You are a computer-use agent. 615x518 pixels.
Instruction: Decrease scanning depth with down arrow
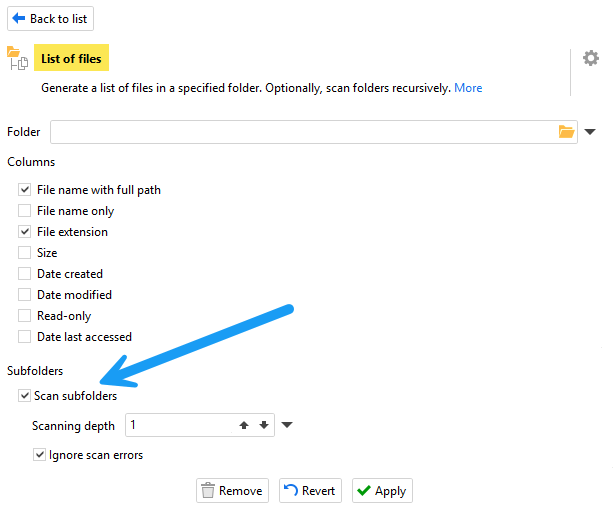coord(263,425)
